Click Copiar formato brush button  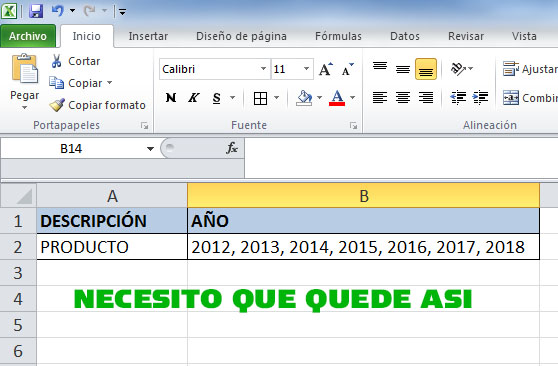click(x=98, y=105)
